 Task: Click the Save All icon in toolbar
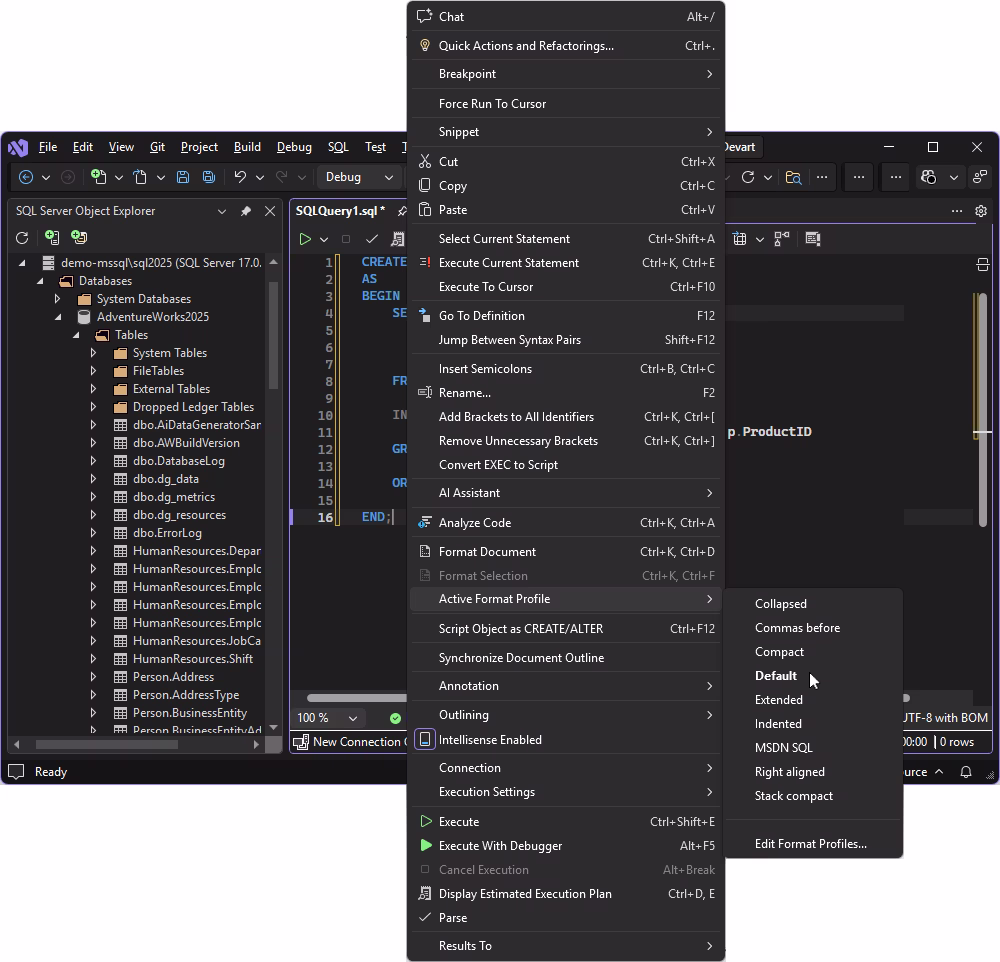209,177
